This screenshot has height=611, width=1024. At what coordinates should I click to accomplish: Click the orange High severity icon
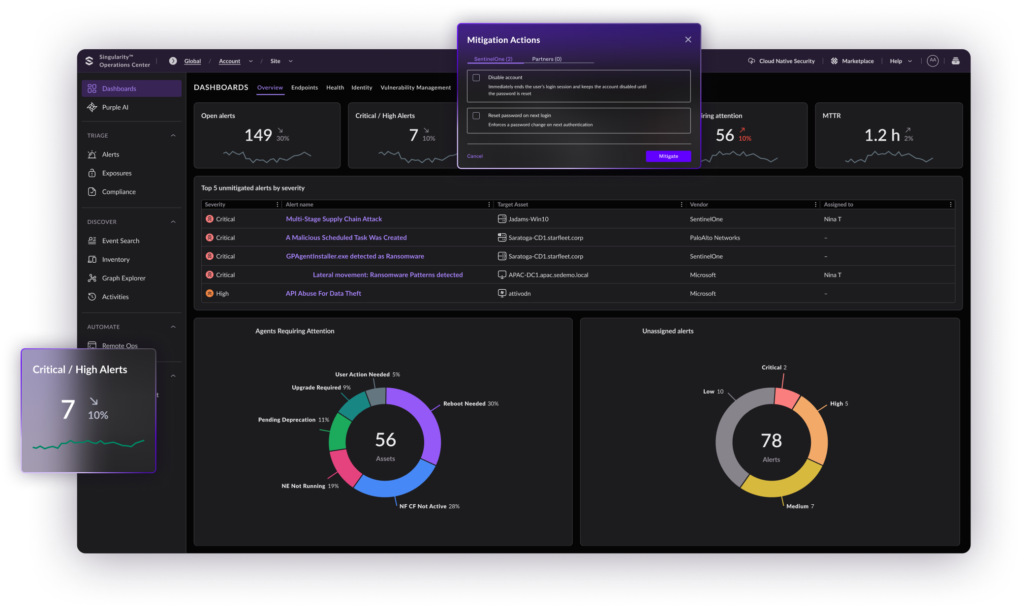(x=210, y=294)
